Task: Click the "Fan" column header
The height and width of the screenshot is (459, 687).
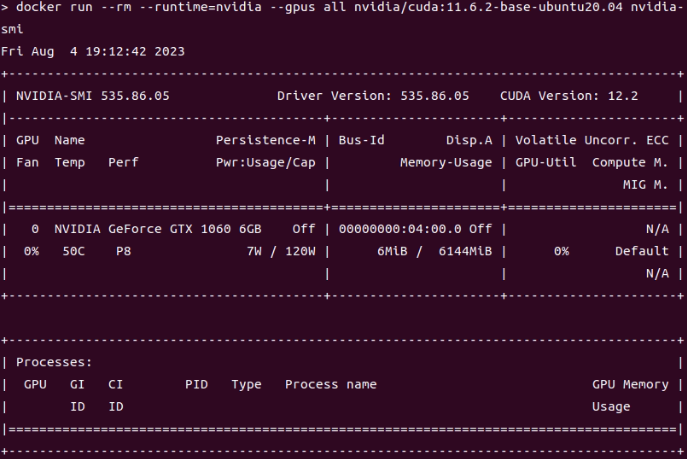Action: click(28, 162)
